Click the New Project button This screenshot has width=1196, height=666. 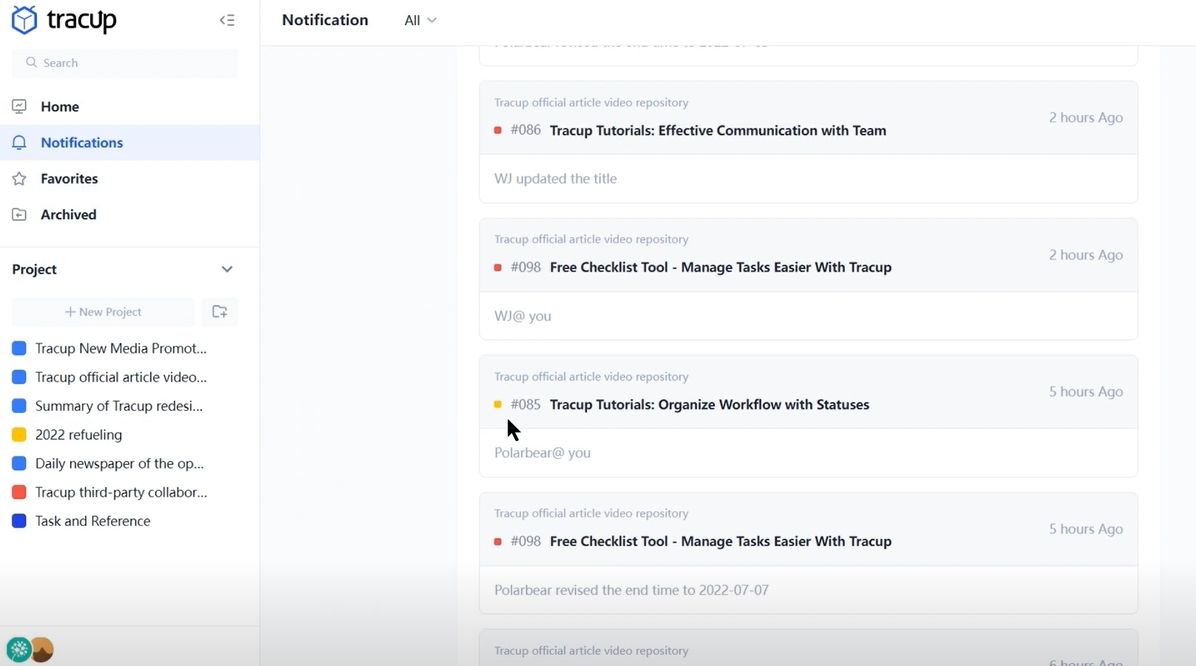102,312
